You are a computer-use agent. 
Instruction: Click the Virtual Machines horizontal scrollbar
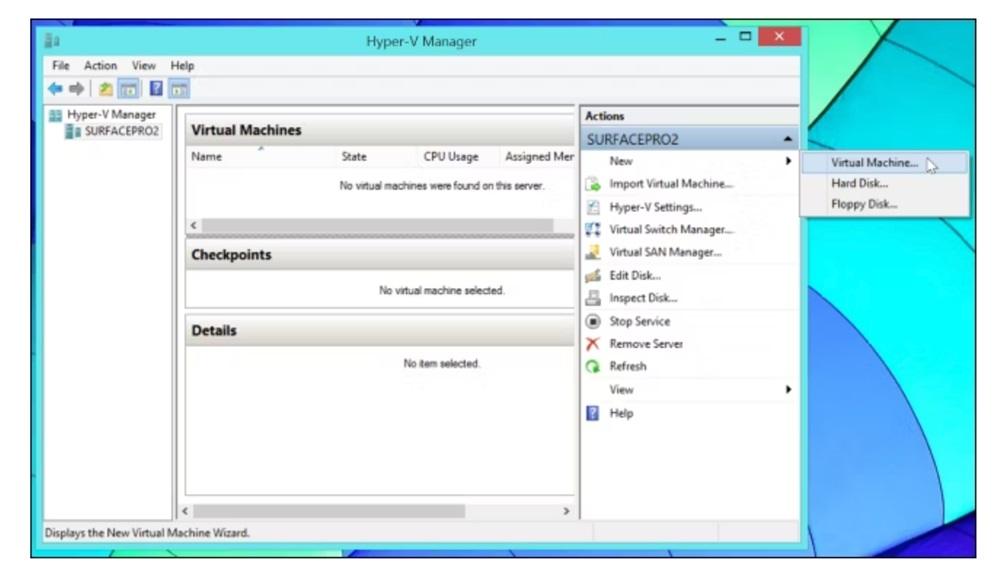tap(372, 226)
